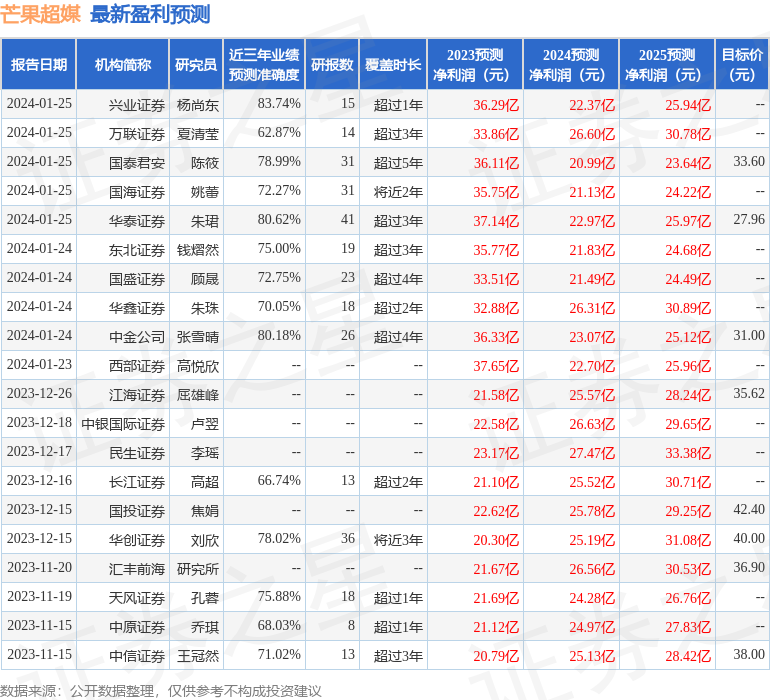Screen dimensions: 770x700
Task: Click the 机构简称 column header
Action: (x=123, y=64)
